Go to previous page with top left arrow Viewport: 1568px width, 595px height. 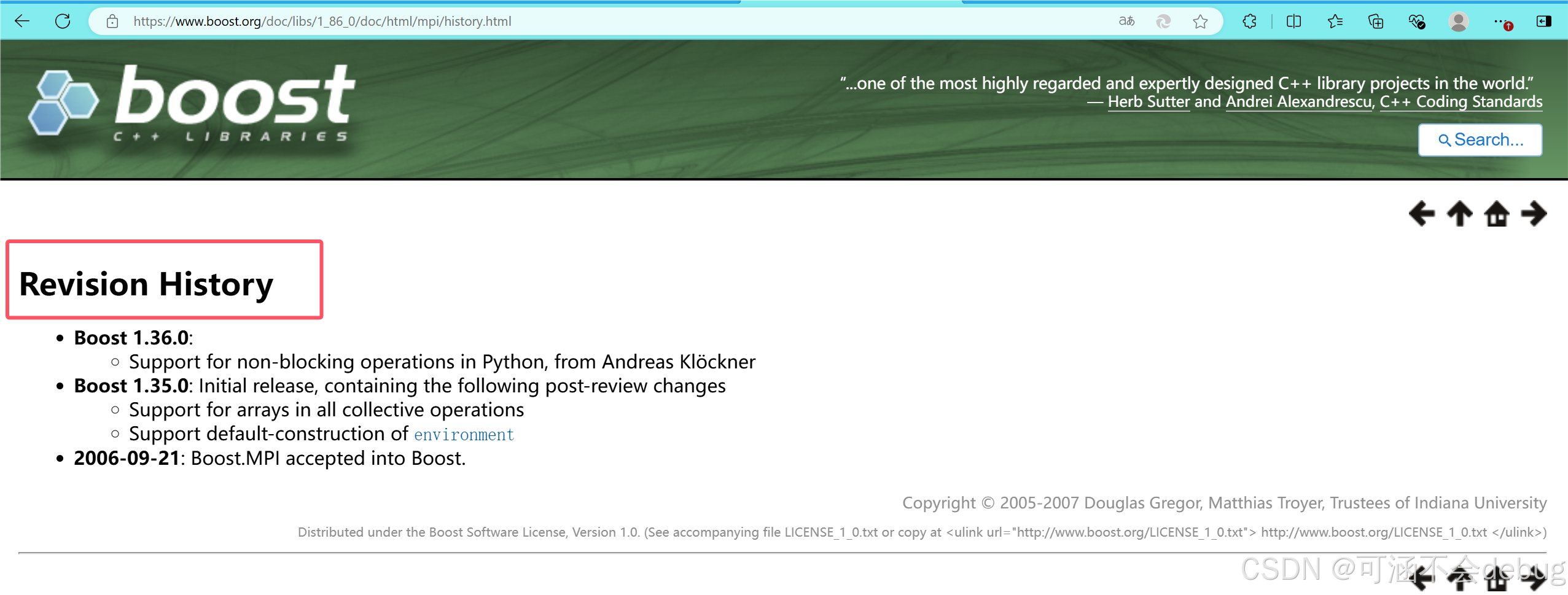(1421, 214)
